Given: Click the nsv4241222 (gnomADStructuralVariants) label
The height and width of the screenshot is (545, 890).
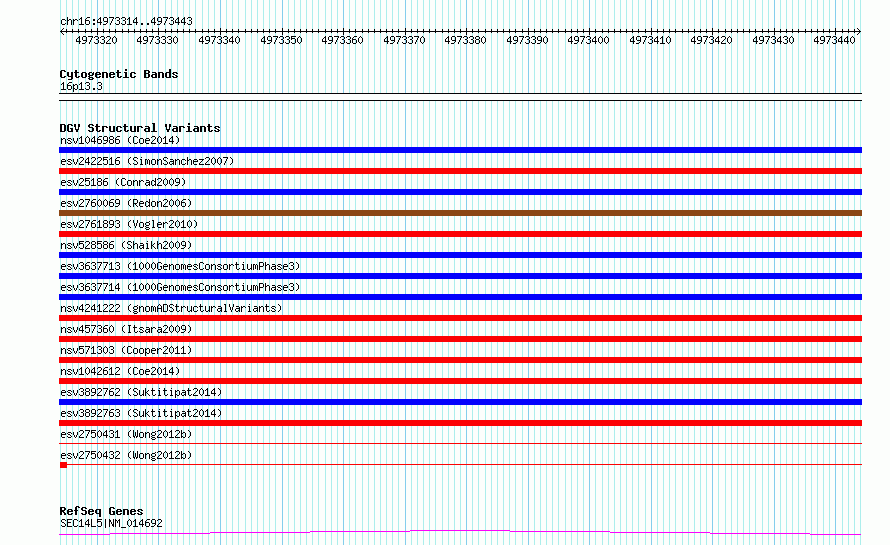Looking at the screenshot, I should click(x=171, y=308).
